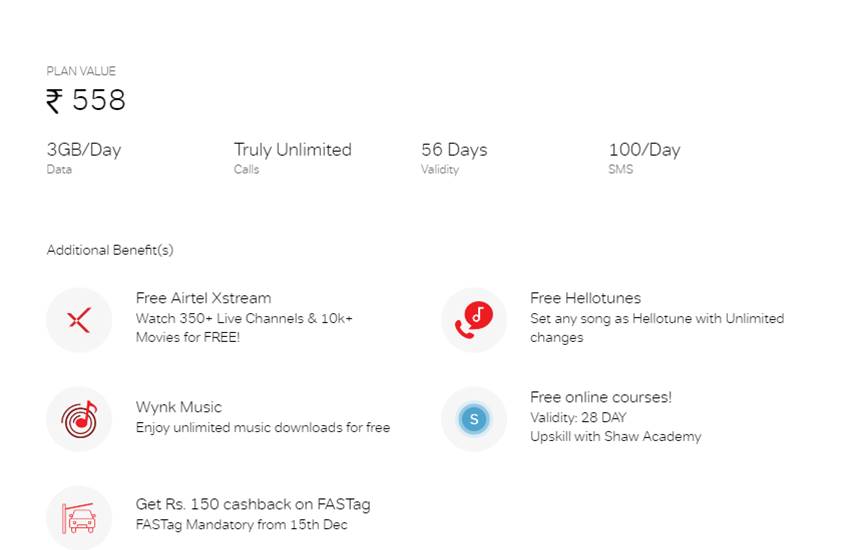The height and width of the screenshot is (550, 850).
Task: Click the 100/Day SMS detail
Action: click(x=644, y=150)
